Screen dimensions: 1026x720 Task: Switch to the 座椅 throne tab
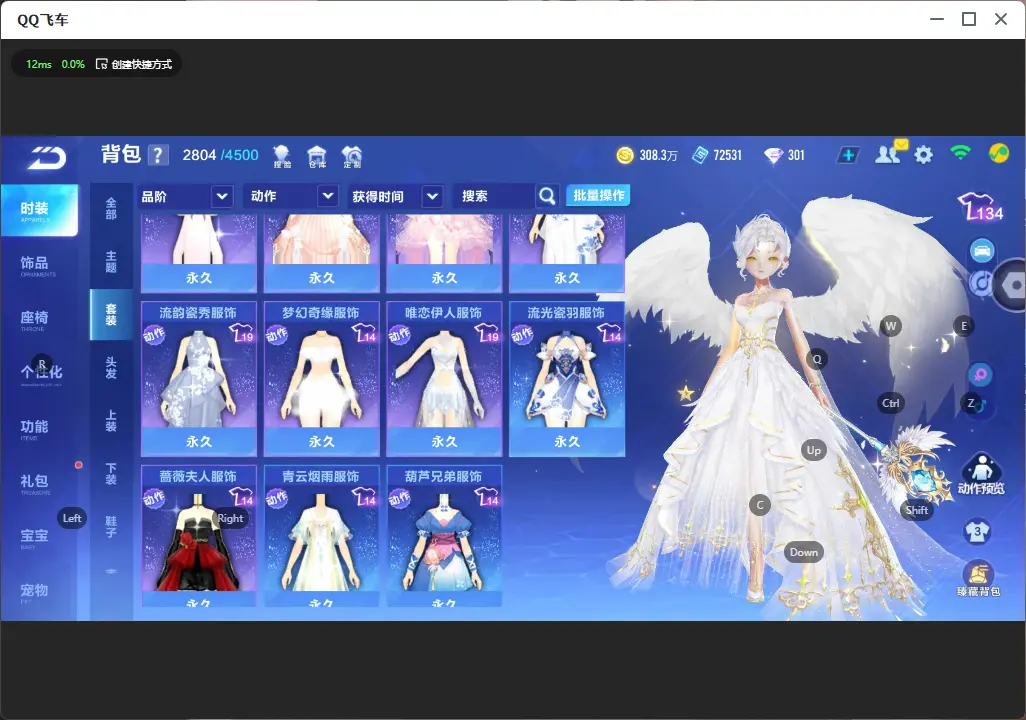pos(37,319)
